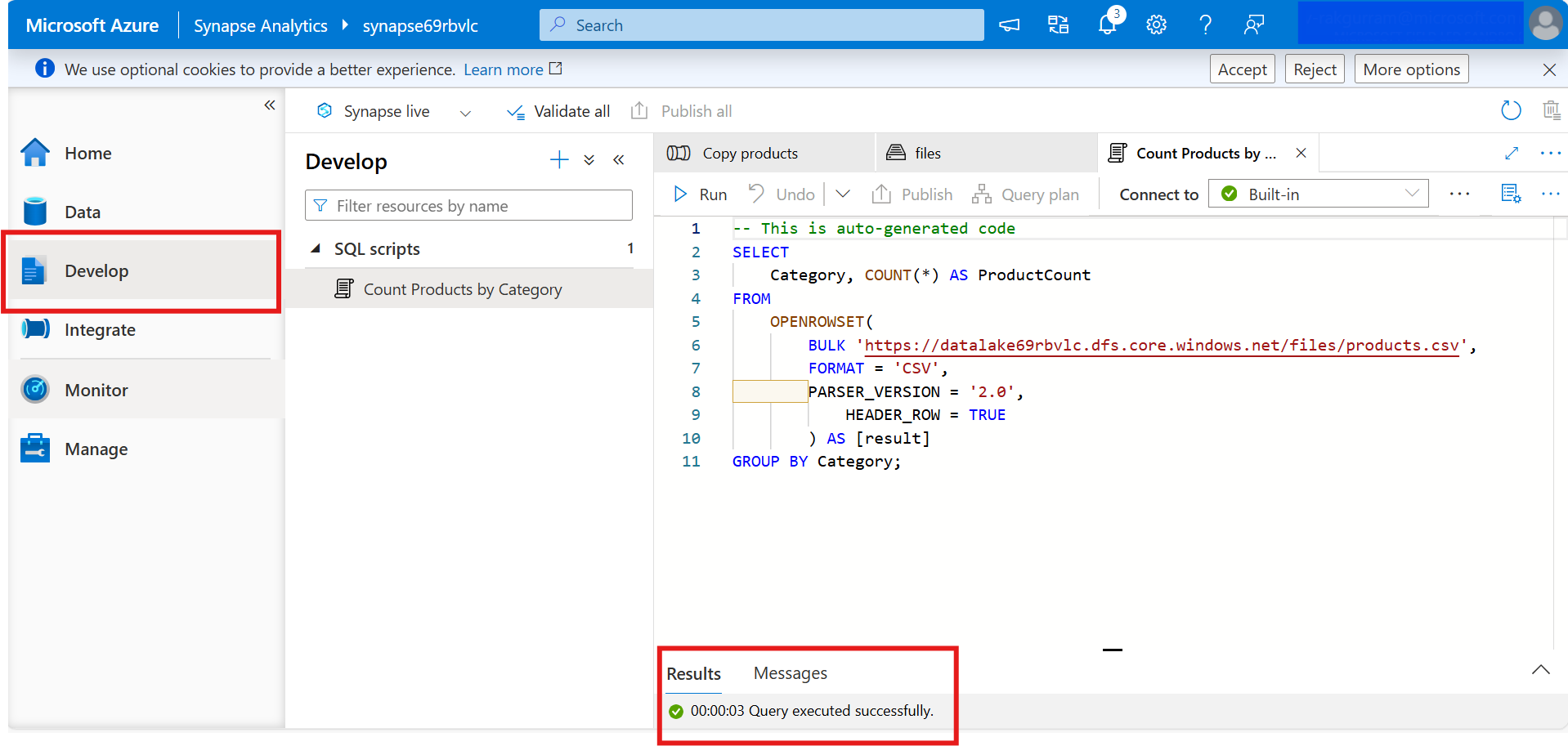1568x746 pixels.
Task: Accept optional cookies
Action: (1242, 69)
